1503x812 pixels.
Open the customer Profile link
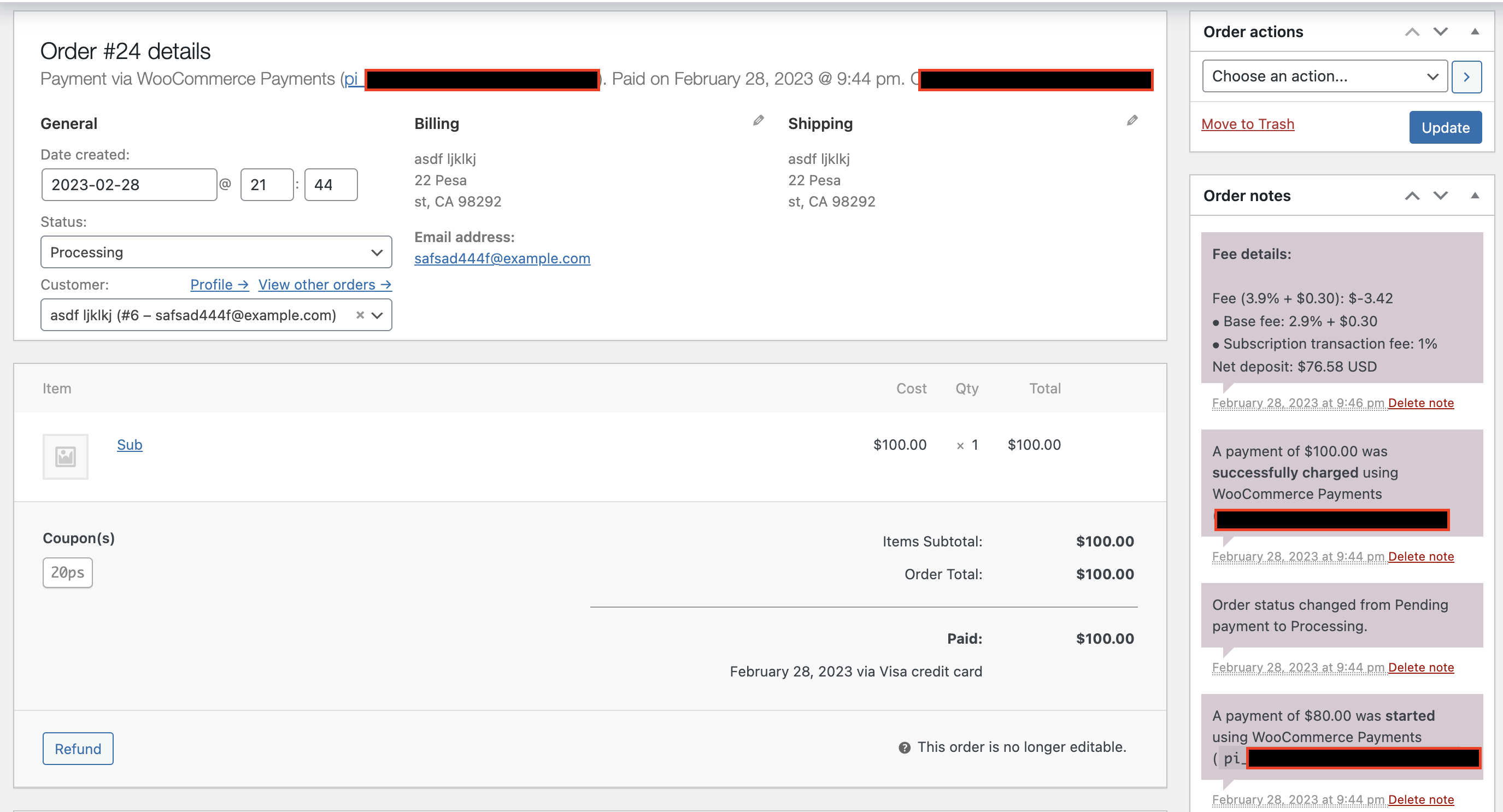click(x=219, y=285)
